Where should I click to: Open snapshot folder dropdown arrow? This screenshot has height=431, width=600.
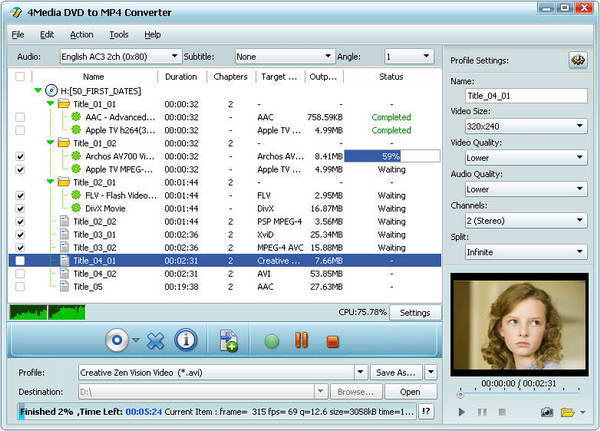pyautogui.click(x=583, y=412)
